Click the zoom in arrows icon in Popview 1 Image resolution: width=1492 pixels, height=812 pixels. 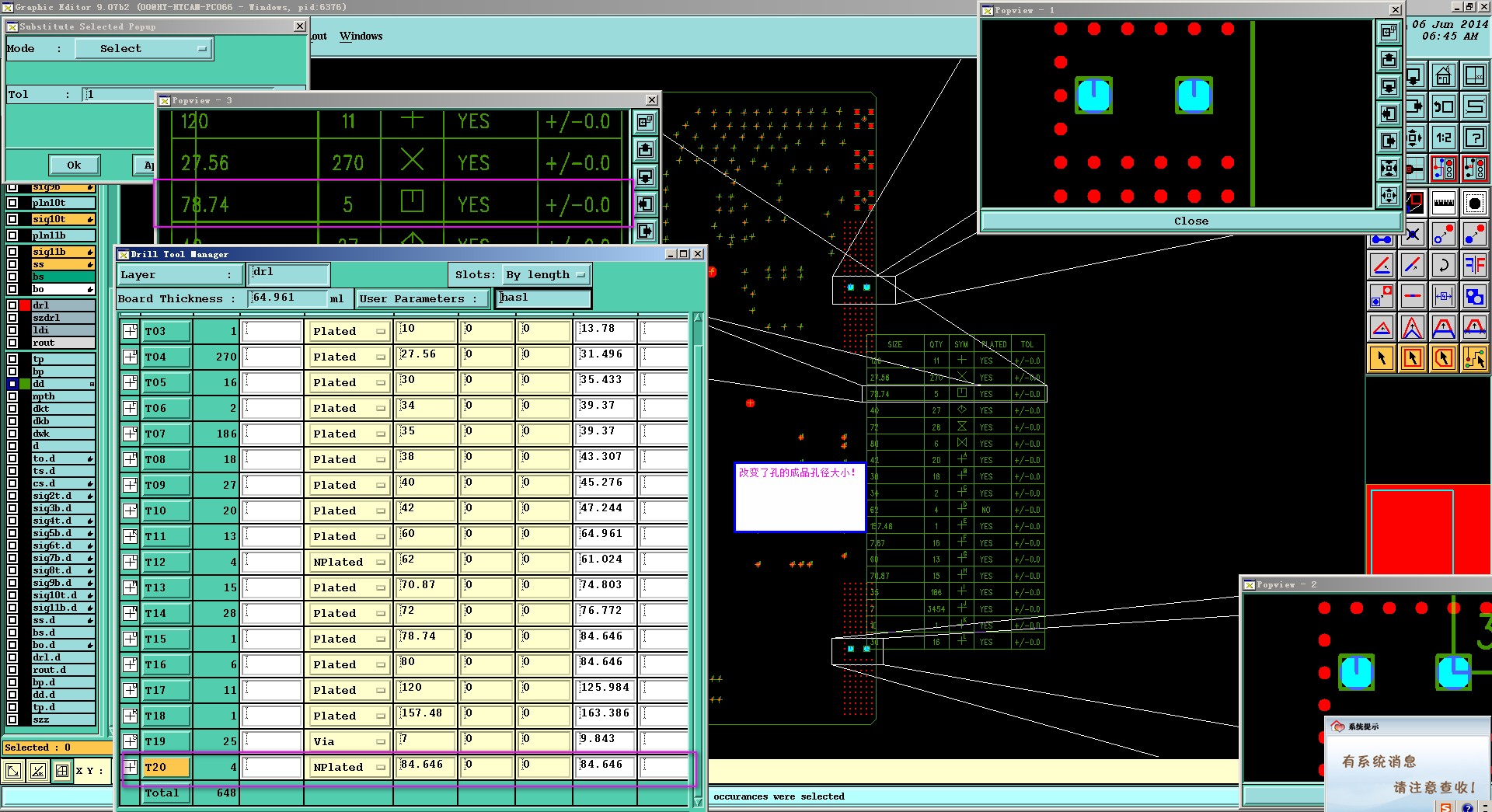[1389, 168]
